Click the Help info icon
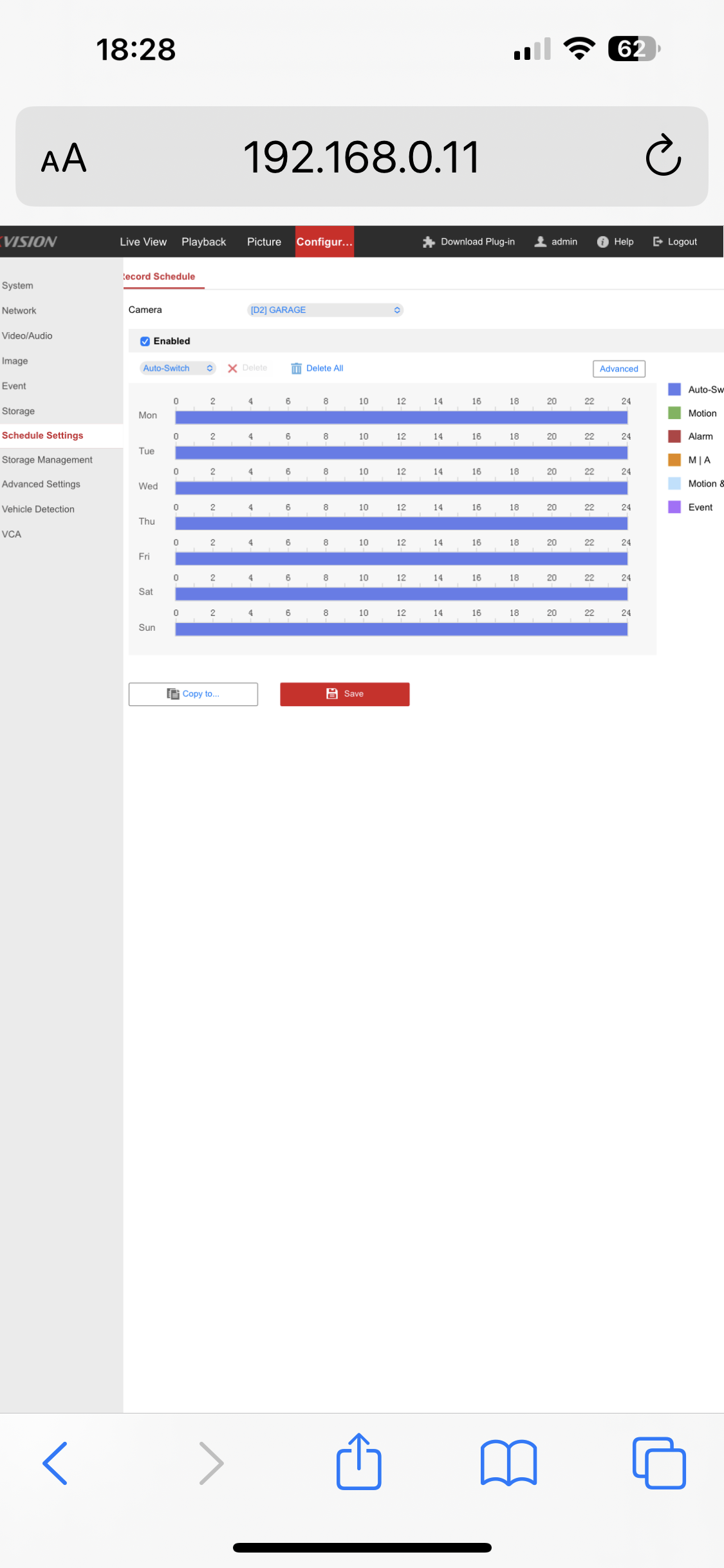This screenshot has width=724, height=1568. (x=603, y=242)
